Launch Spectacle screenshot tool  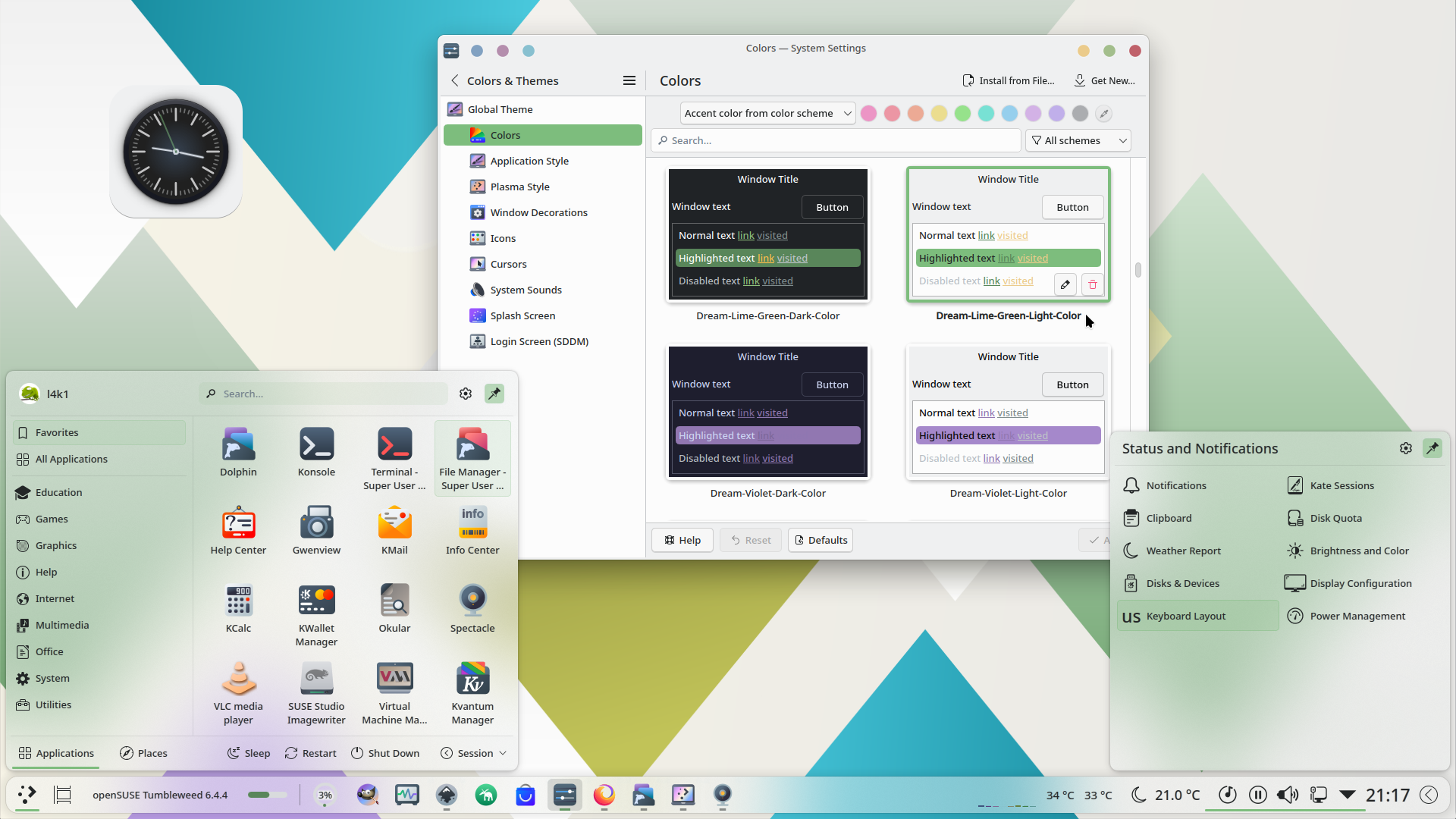pos(472,610)
